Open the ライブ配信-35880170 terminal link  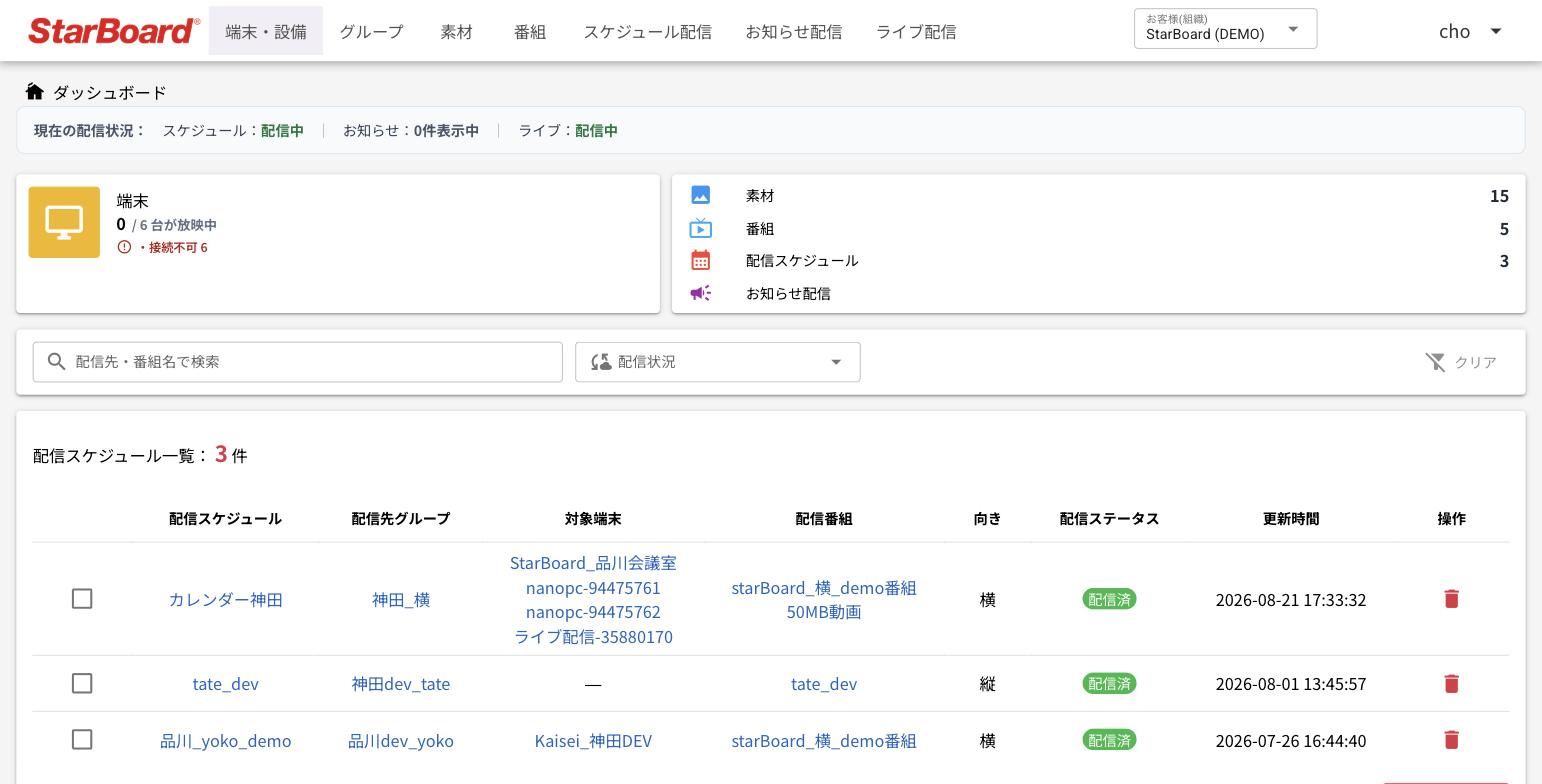tap(593, 636)
